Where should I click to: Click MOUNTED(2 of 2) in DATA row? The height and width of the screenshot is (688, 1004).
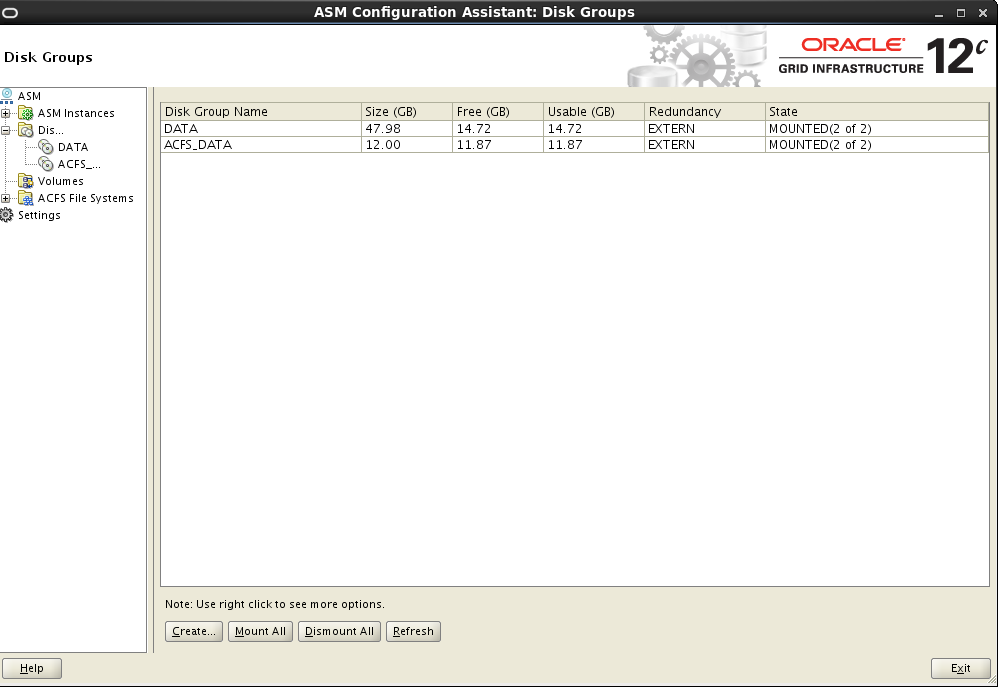pyautogui.click(x=877, y=129)
